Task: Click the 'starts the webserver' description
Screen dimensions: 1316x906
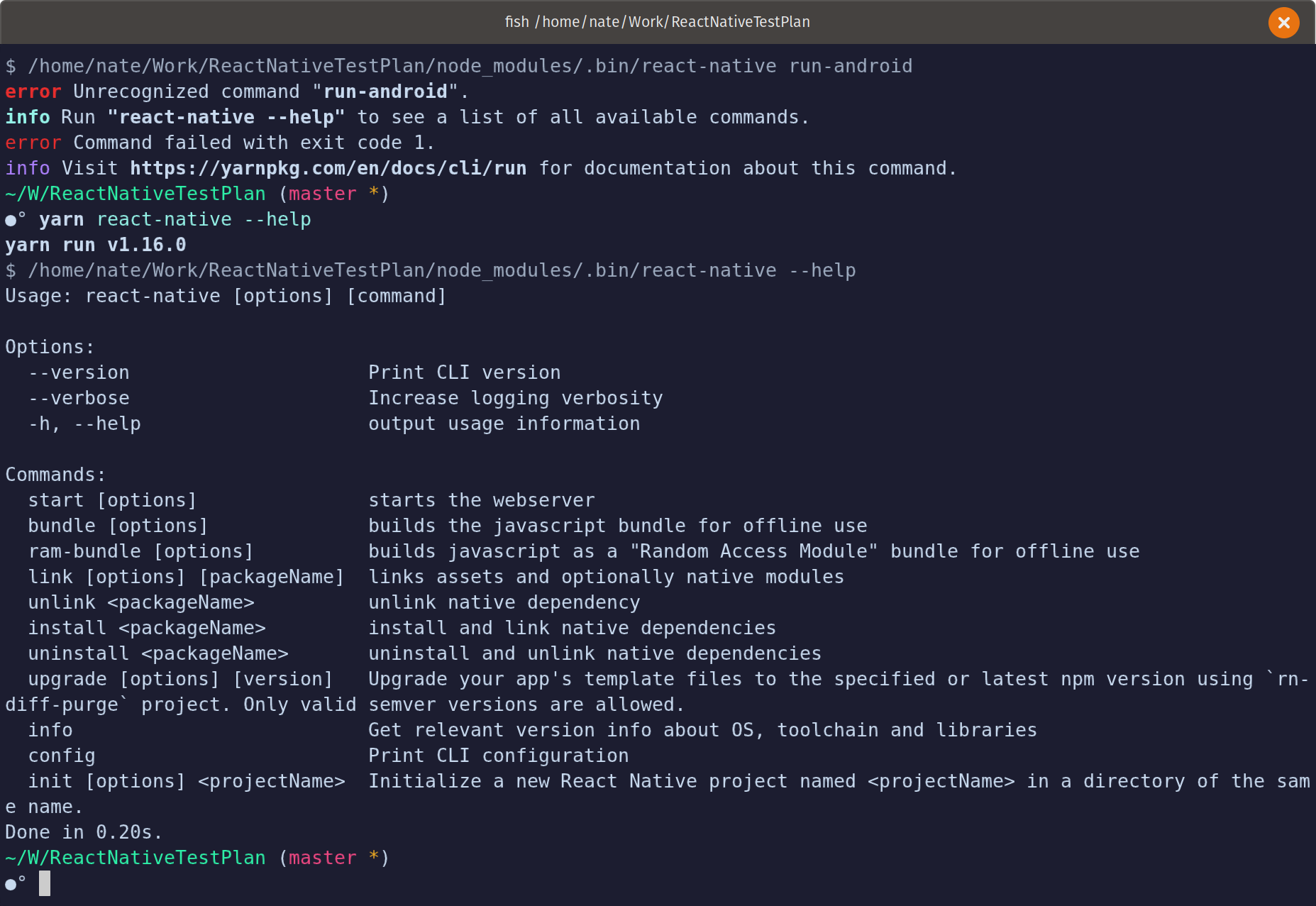Action: [482, 500]
